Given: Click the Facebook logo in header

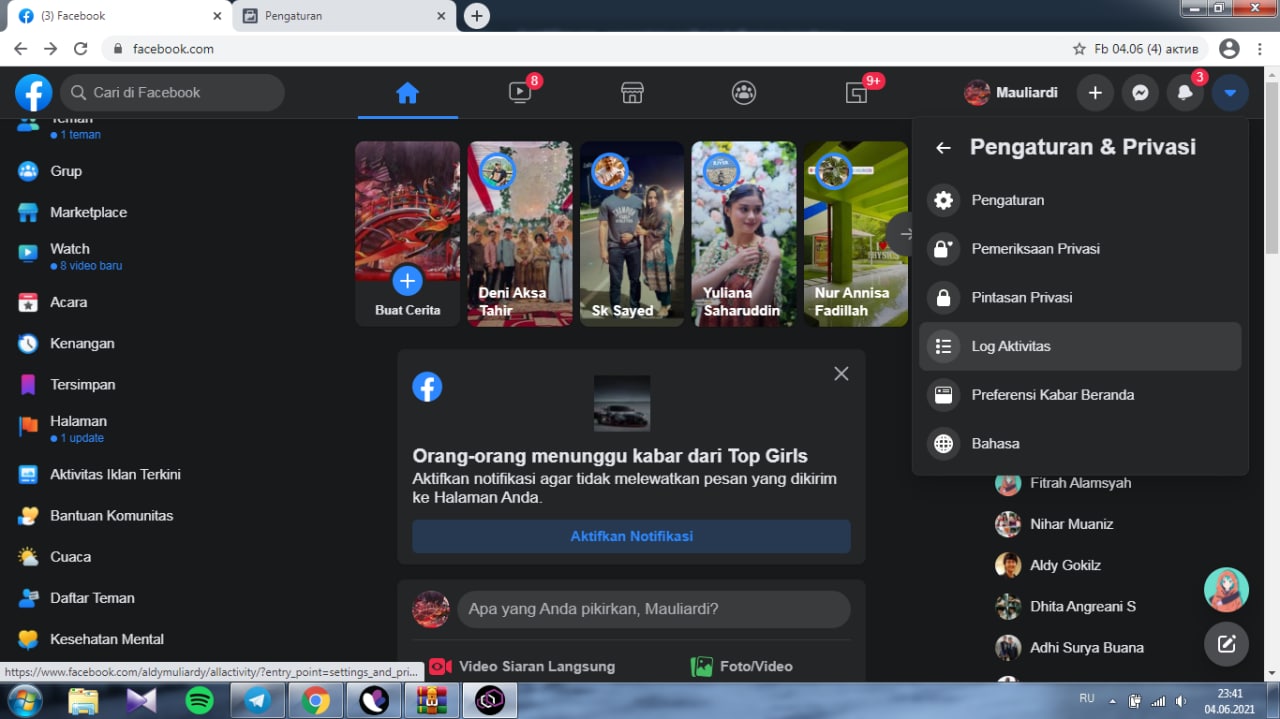Looking at the screenshot, I should (33, 93).
